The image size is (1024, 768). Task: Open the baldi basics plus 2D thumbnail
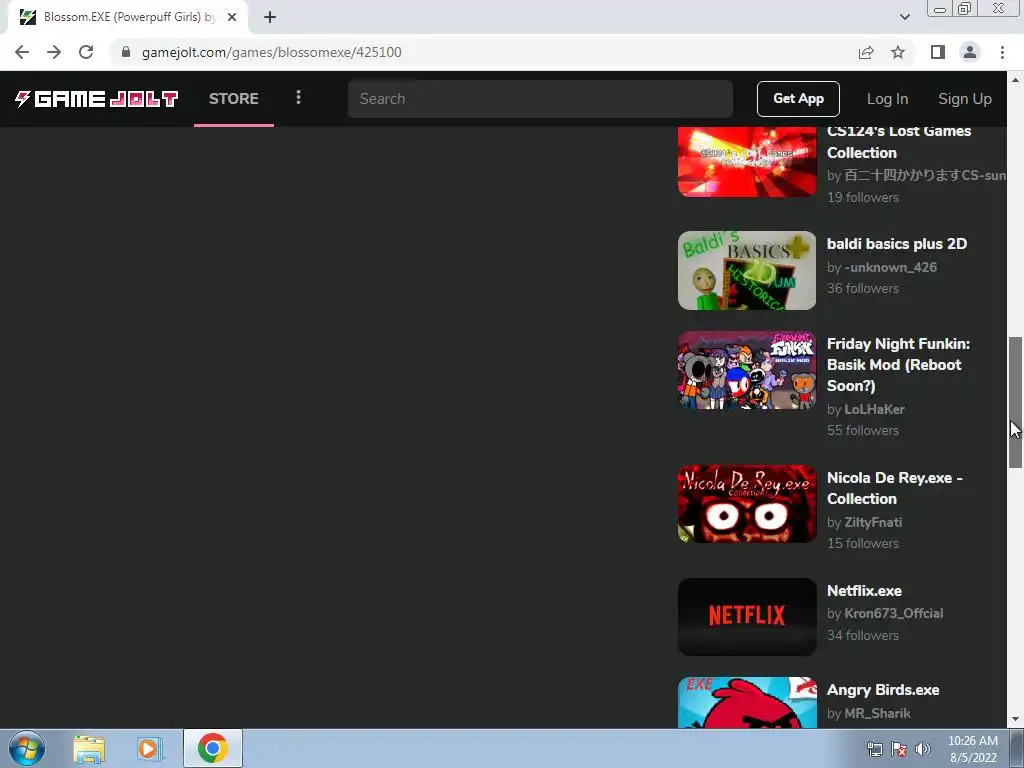(x=747, y=270)
